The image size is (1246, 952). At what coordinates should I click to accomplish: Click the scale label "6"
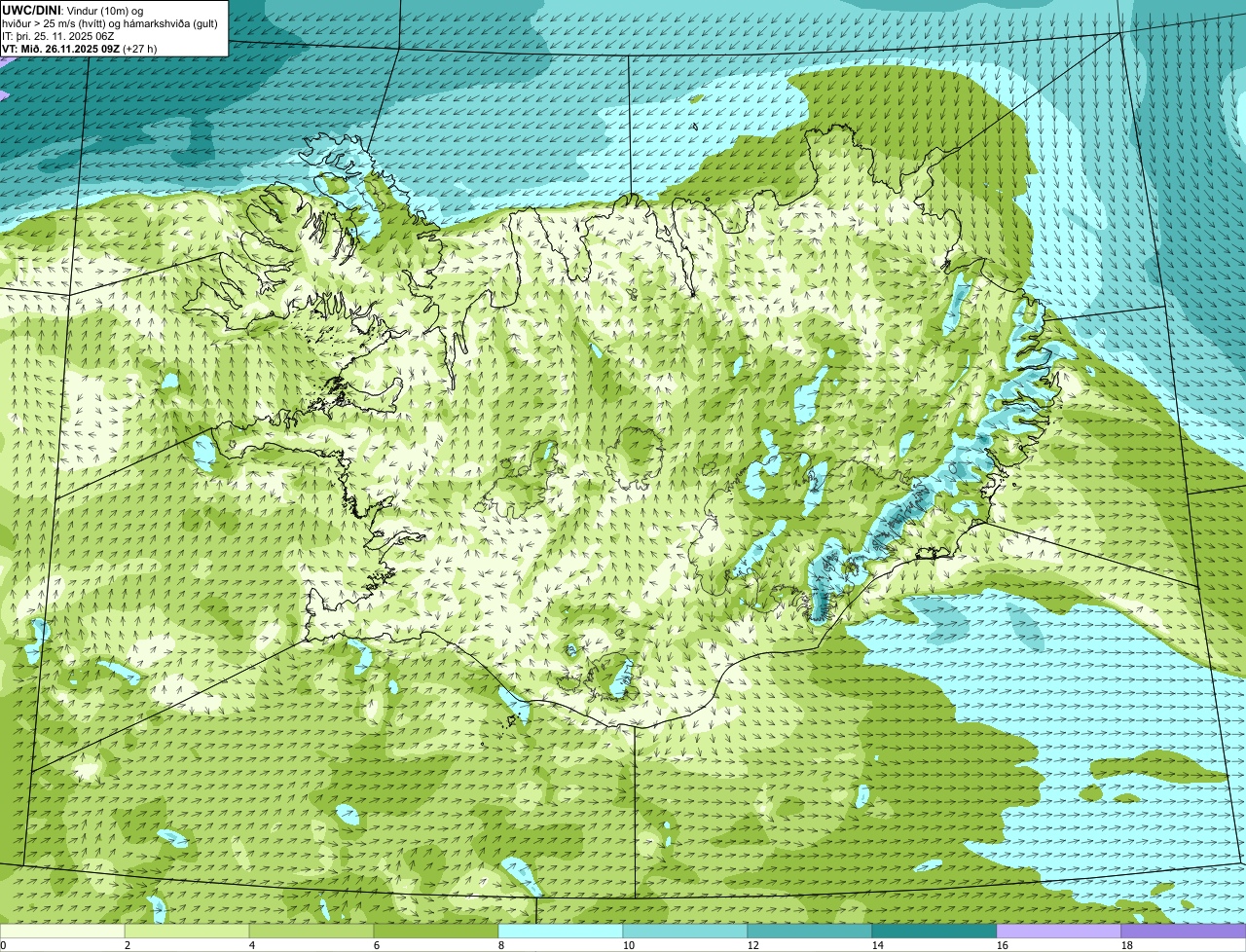pyautogui.click(x=377, y=945)
